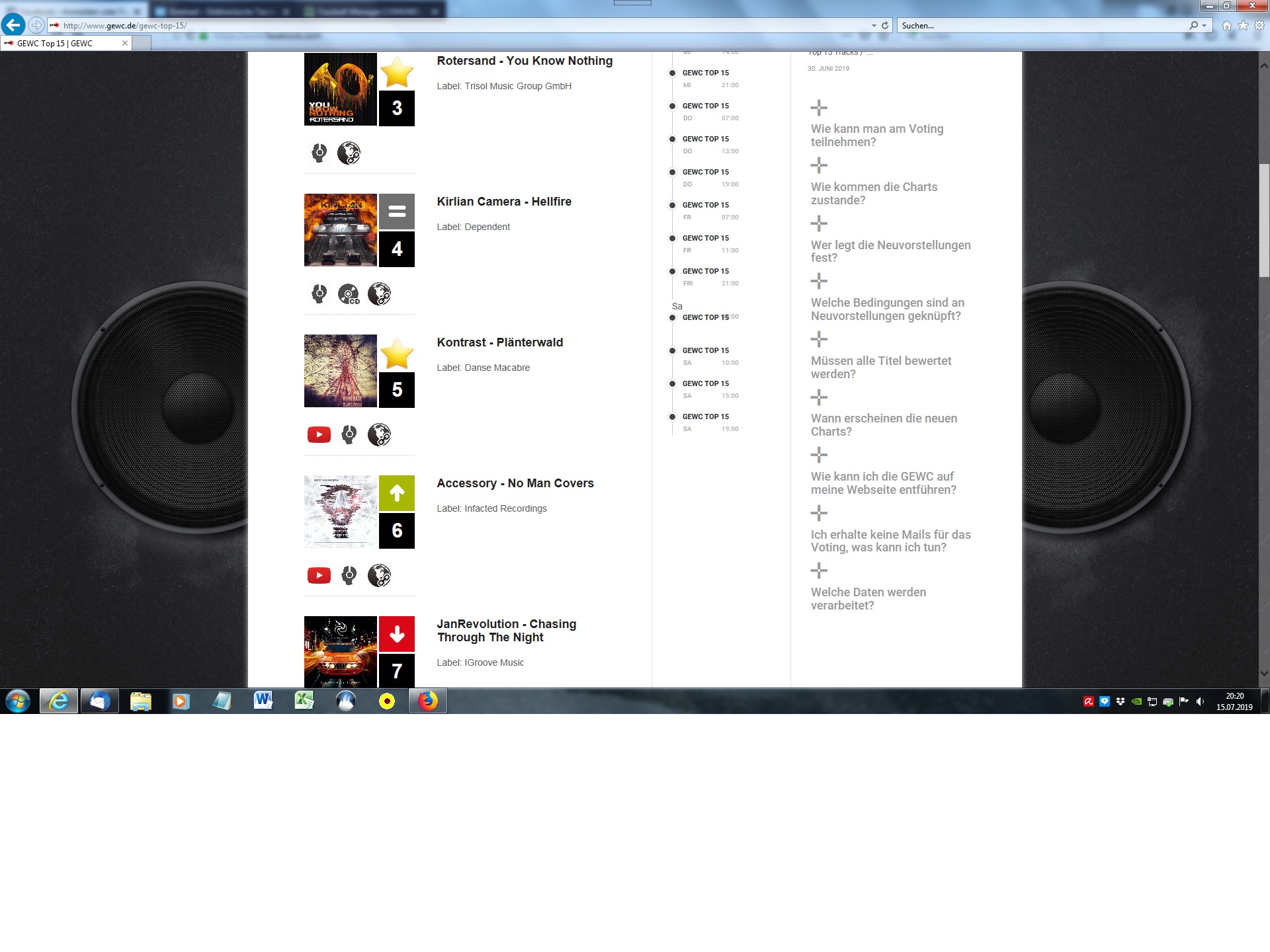Open the headphone listen icon under Rotersand
The height and width of the screenshot is (952, 1270).
click(x=319, y=153)
